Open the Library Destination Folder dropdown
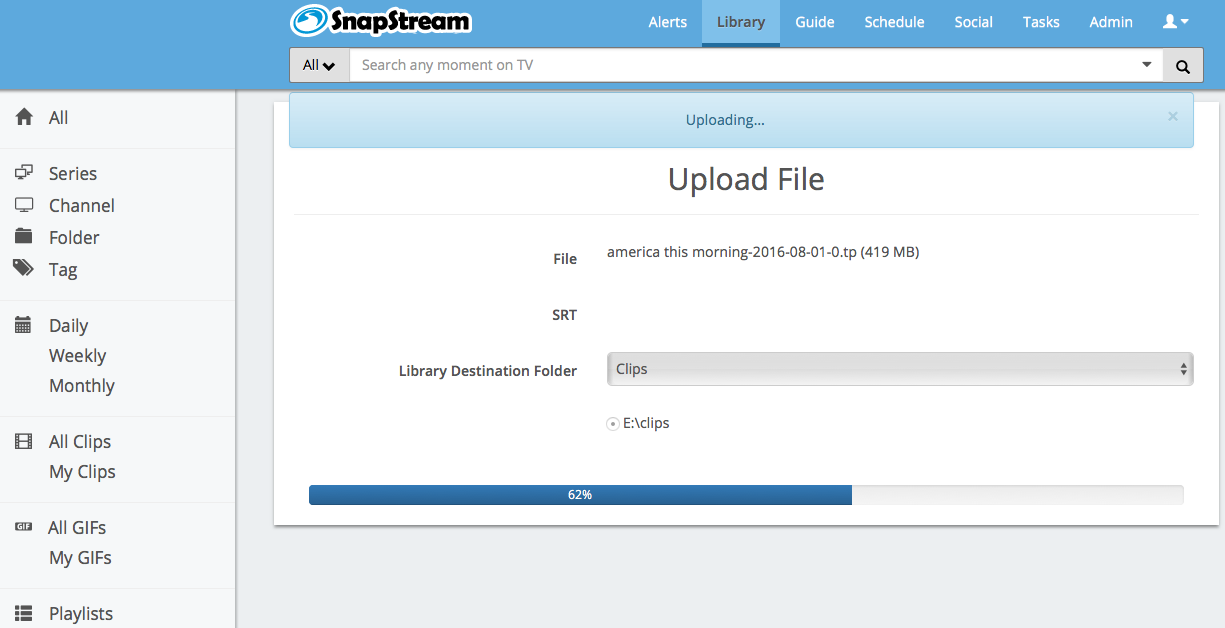 (x=900, y=369)
